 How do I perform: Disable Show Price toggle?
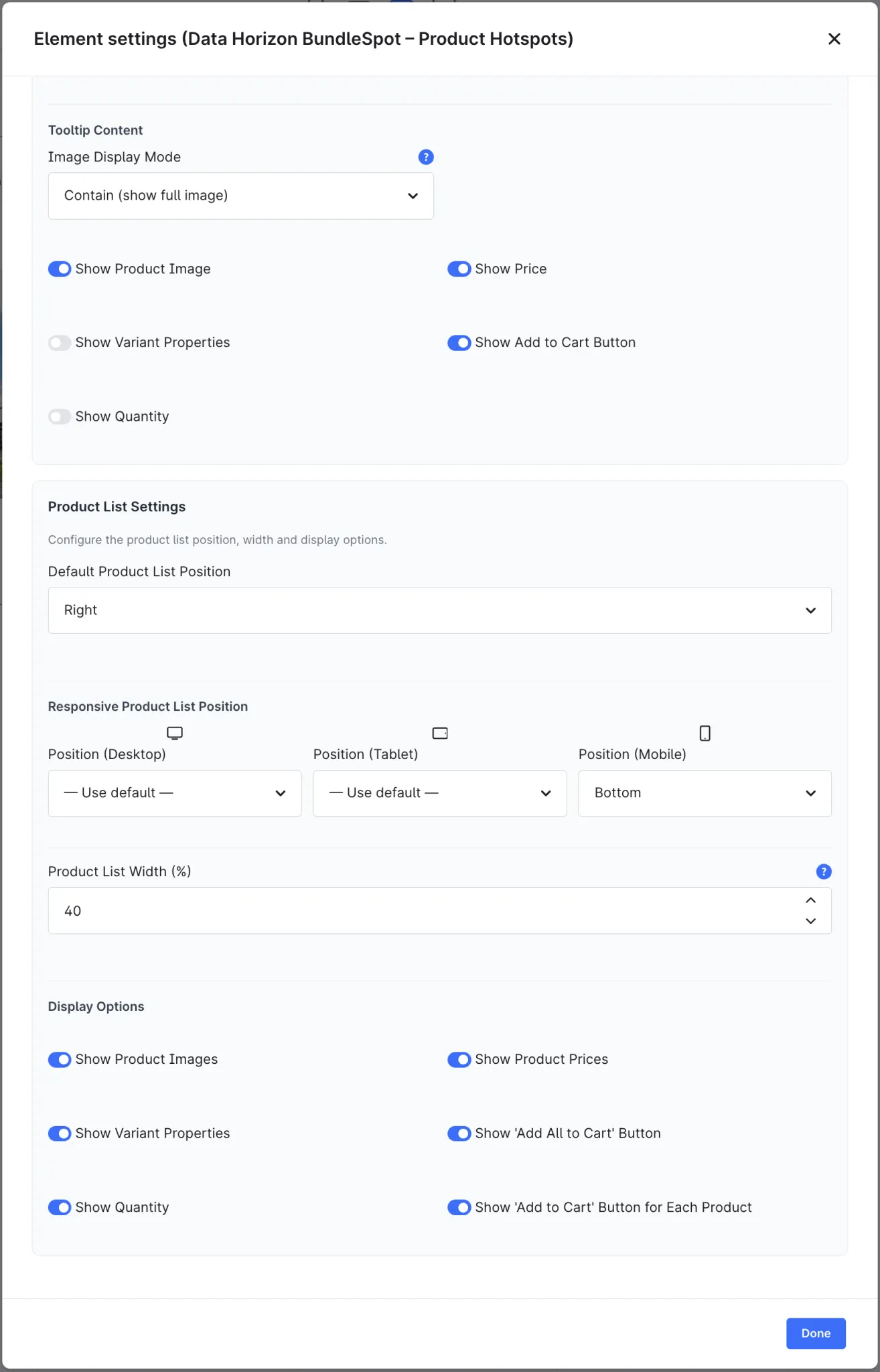459,269
